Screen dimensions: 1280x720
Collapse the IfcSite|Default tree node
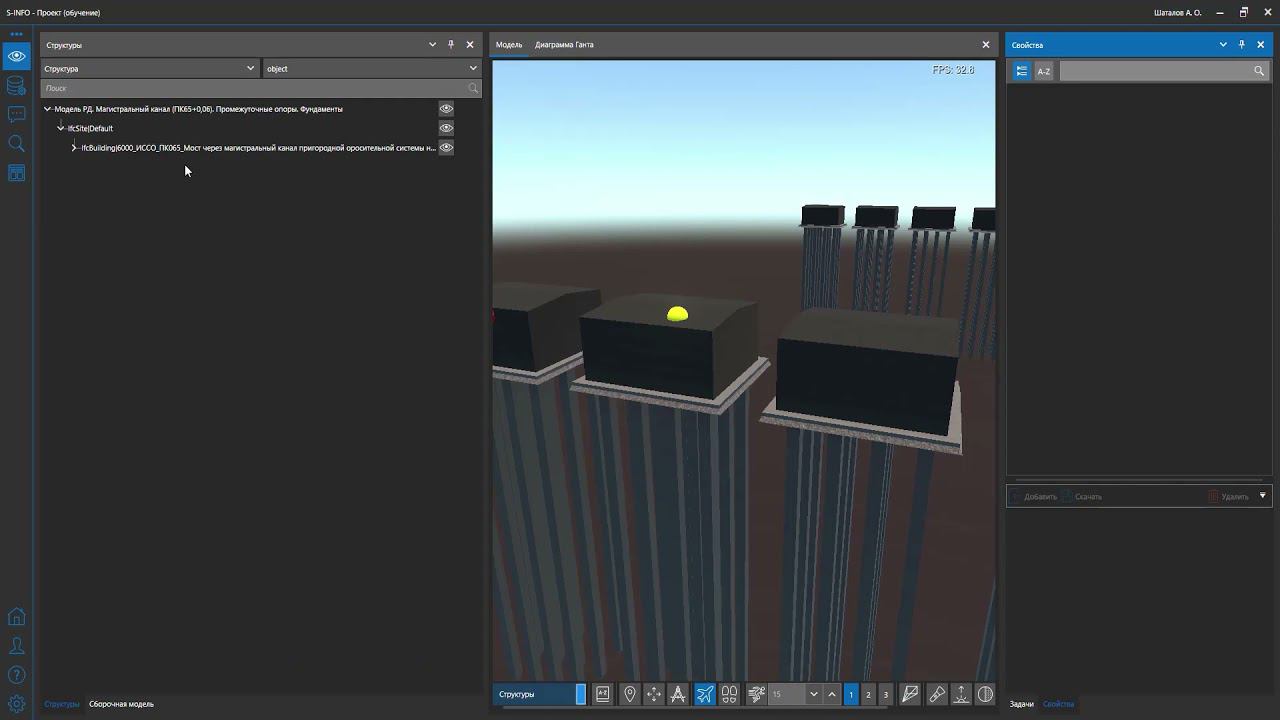(x=61, y=128)
